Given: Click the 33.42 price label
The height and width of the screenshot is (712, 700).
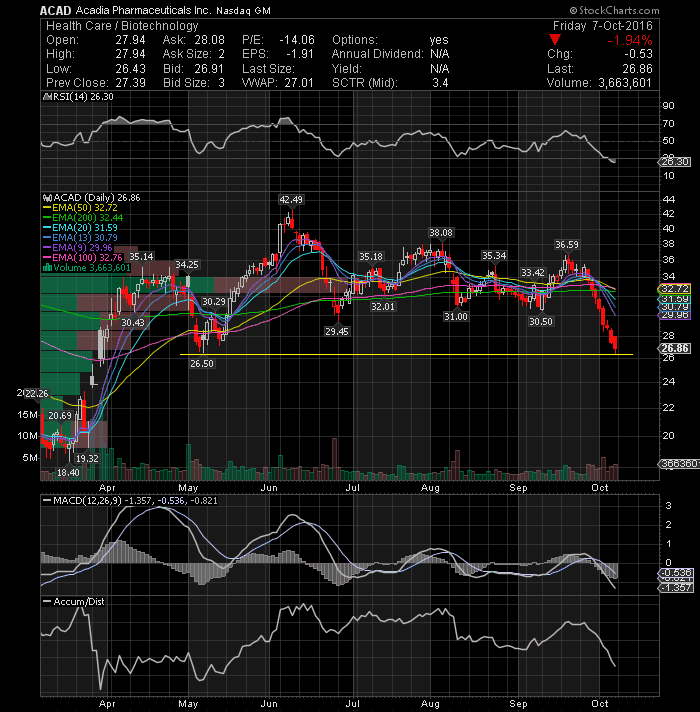Looking at the screenshot, I should coord(532,272).
